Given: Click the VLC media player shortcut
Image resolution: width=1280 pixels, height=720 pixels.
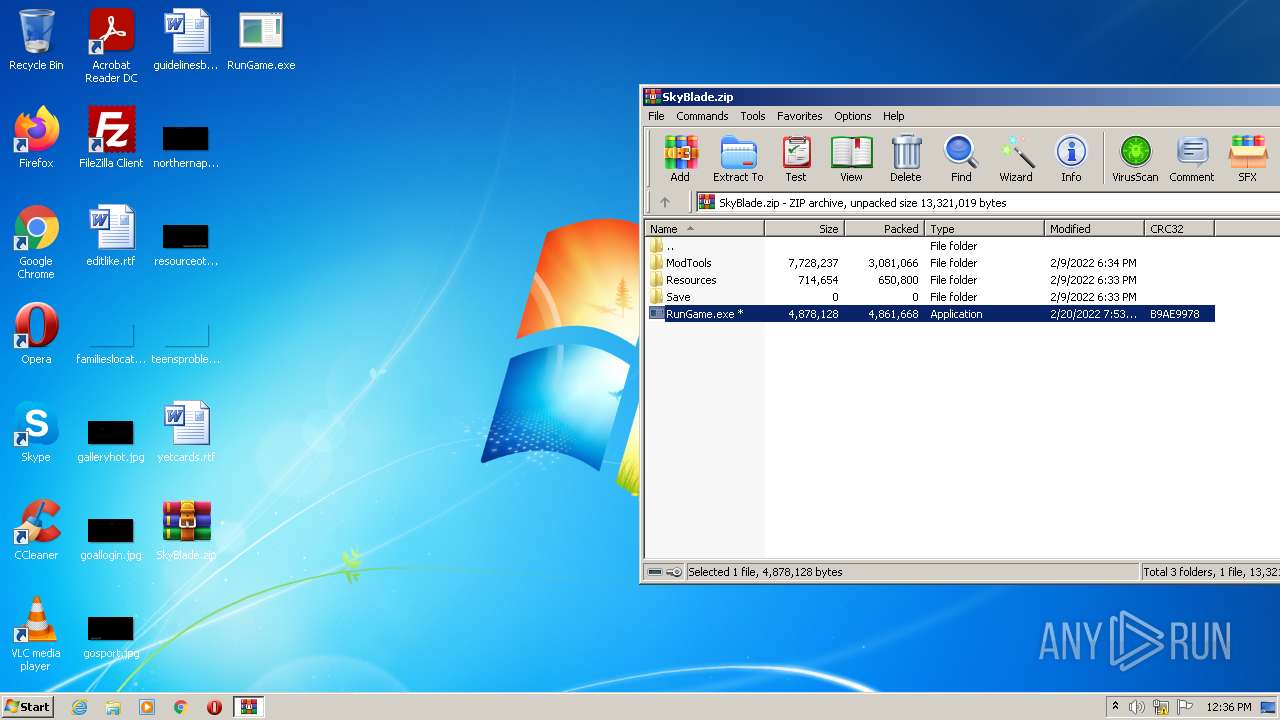Looking at the screenshot, I should [36, 634].
